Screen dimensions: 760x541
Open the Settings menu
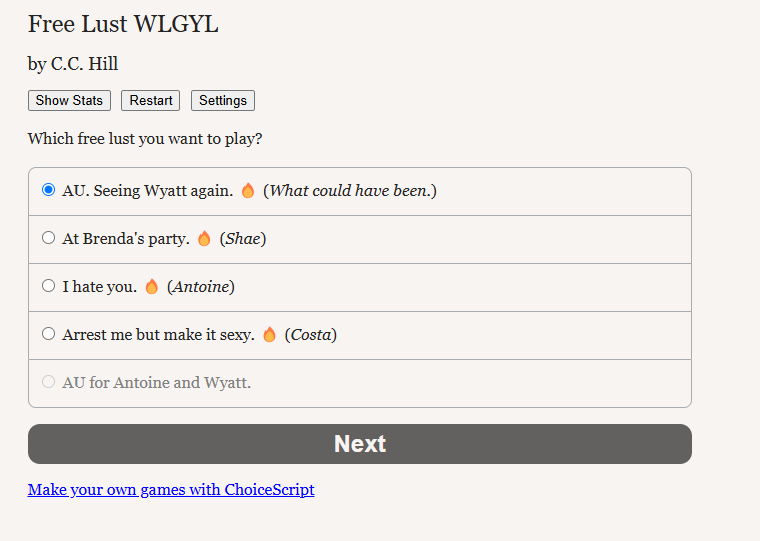(x=223, y=100)
